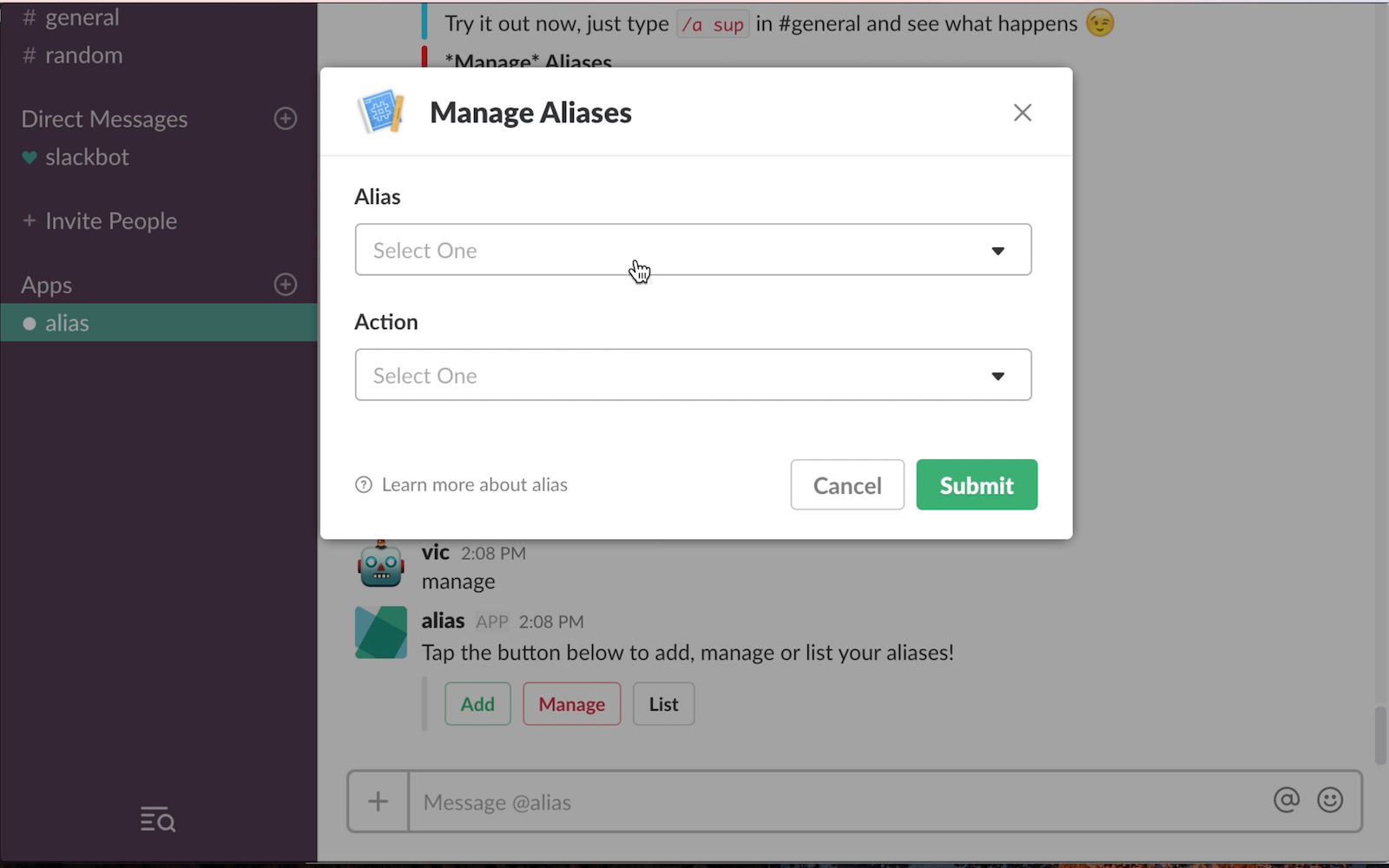The image size is (1389, 868).
Task: Open slackbot direct message
Action: [87, 157]
